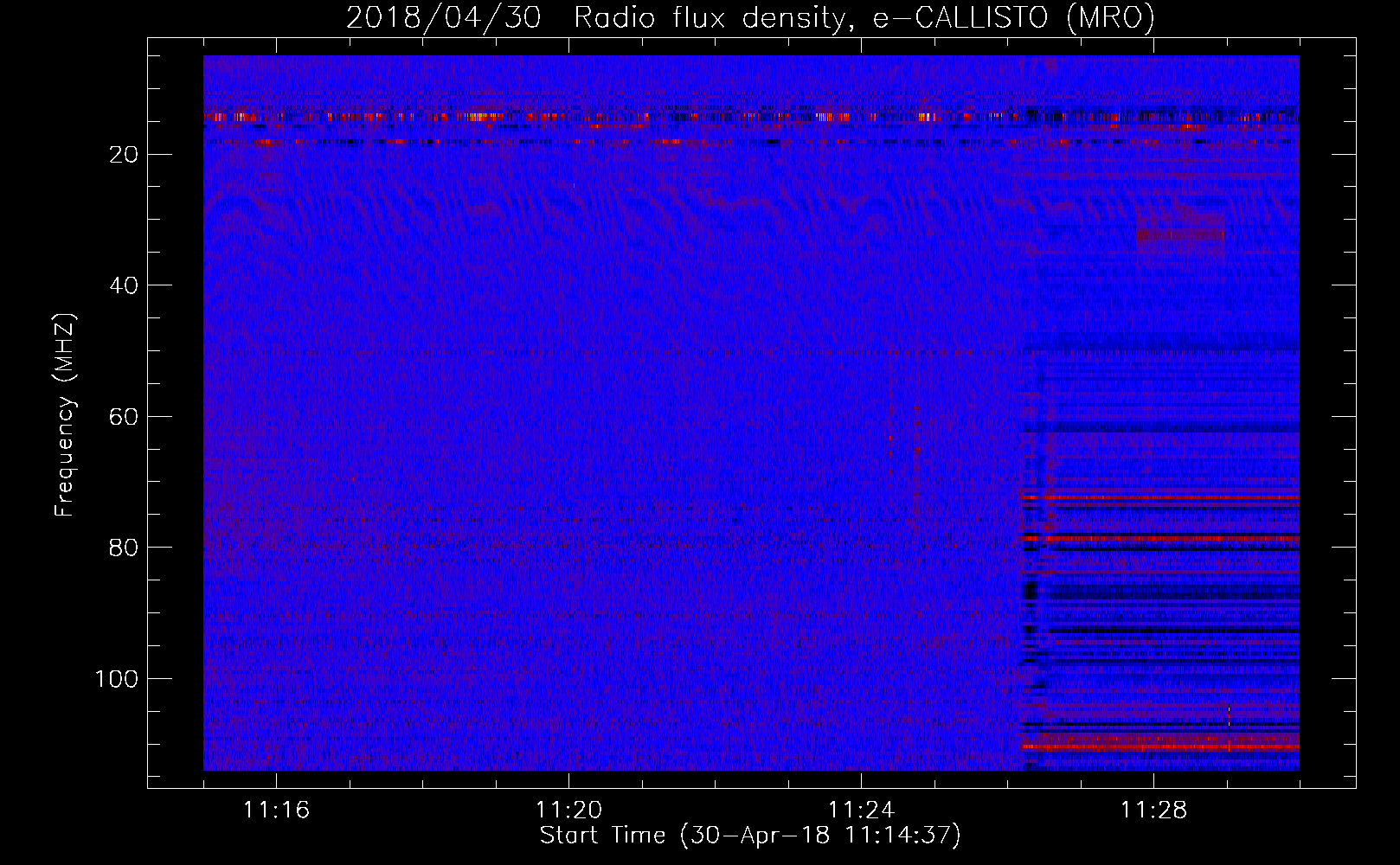Click the 80 MHz frequency tick label
Viewport: 1400px width, 865px height.
click(124, 548)
